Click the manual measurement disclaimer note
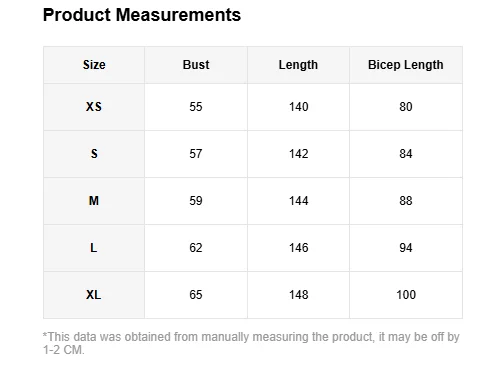Screen dimensions: 492x372 (251, 343)
